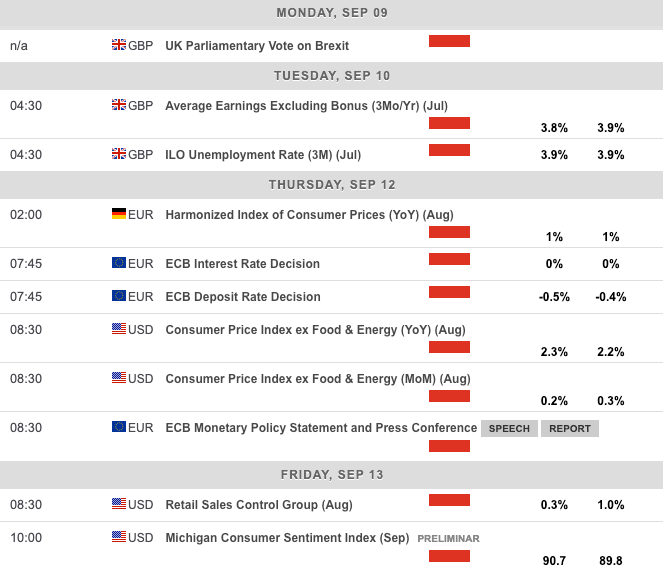This screenshot has width=663, height=569.
Task: Click the US flag on Retail Sales Control Group row
Action: pos(119,504)
